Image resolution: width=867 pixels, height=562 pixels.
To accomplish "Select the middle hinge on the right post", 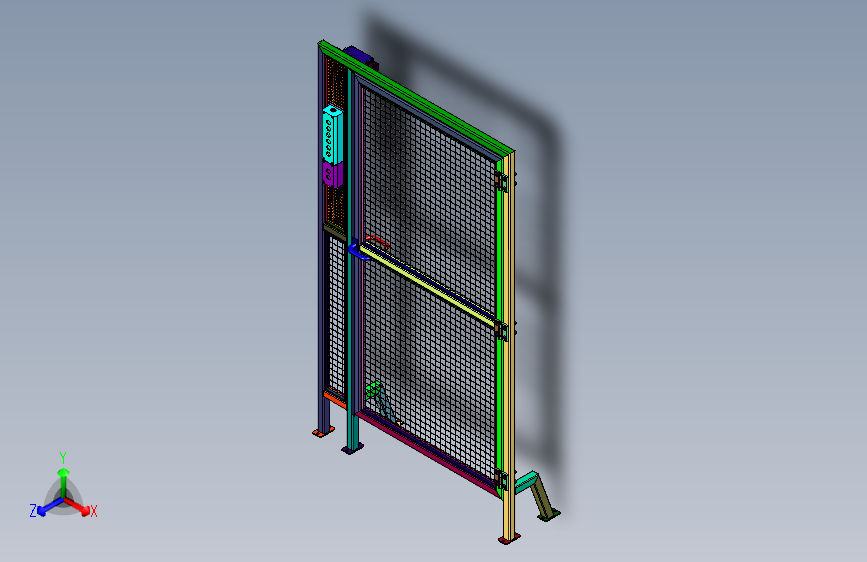I will (501, 330).
